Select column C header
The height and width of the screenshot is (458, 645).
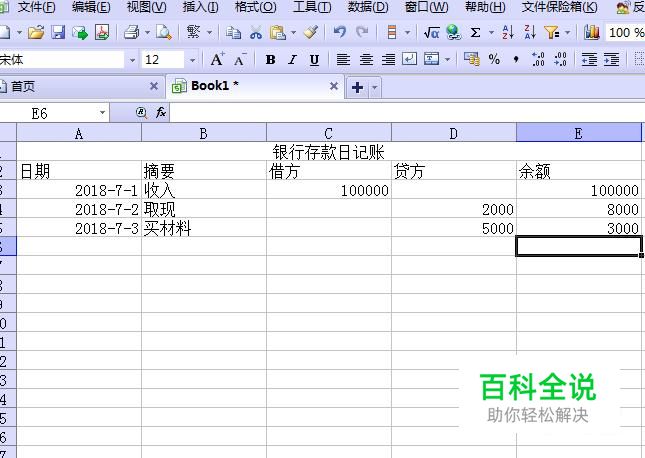coord(329,133)
